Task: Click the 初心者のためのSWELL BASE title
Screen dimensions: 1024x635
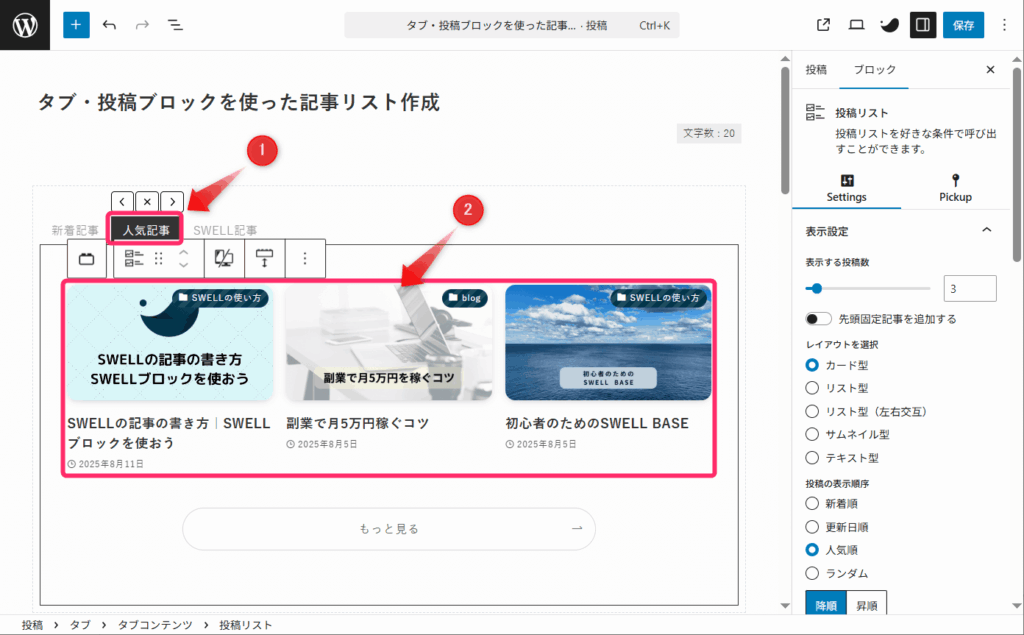Action: [x=597, y=423]
